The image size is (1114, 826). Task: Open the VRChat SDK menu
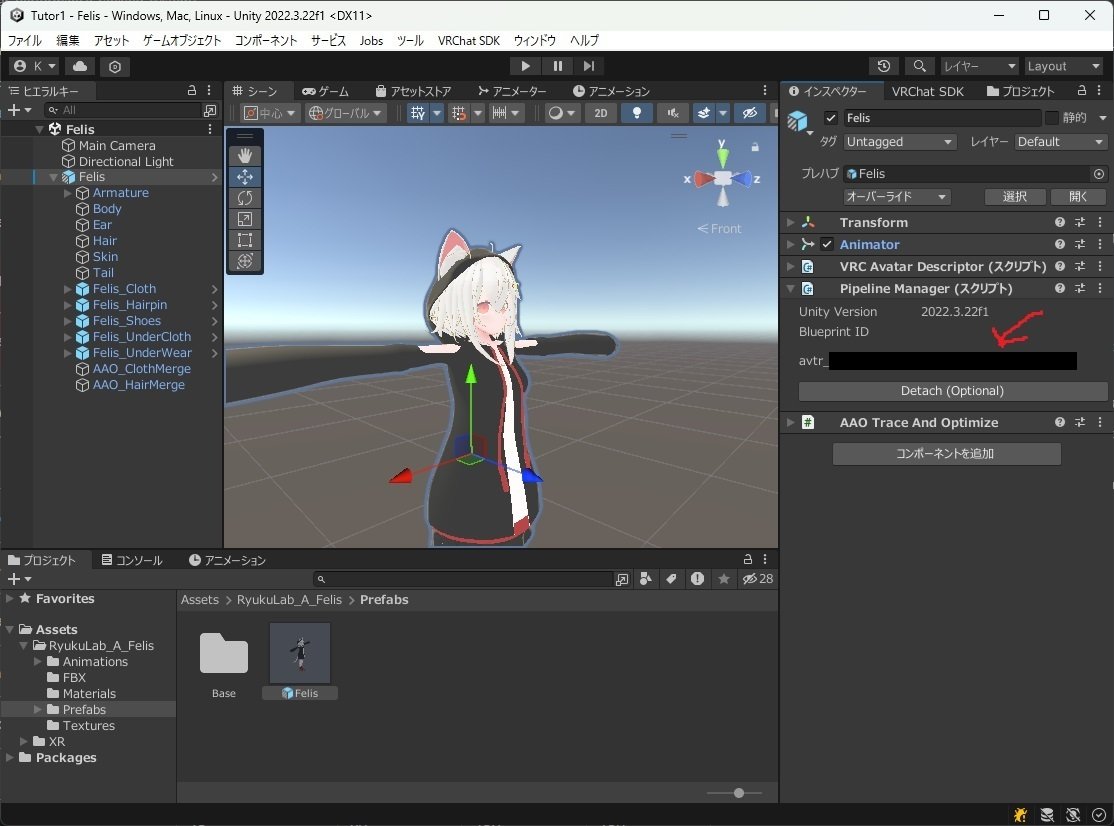(x=469, y=40)
